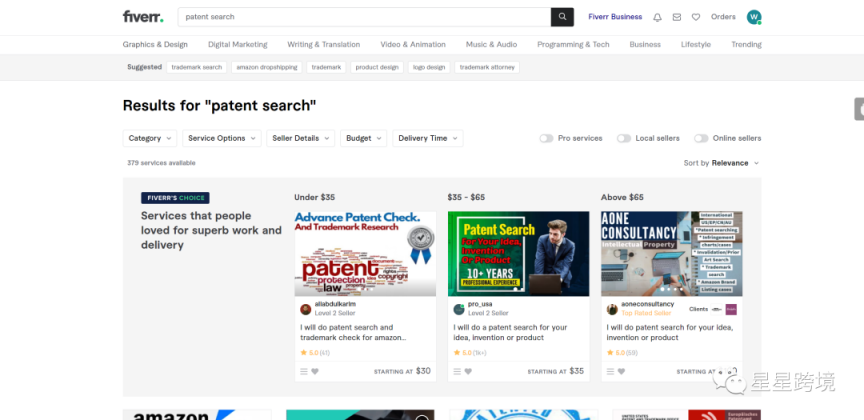Image resolution: width=864 pixels, height=420 pixels.
Task: Open messages envelope icon
Action: tap(677, 17)
